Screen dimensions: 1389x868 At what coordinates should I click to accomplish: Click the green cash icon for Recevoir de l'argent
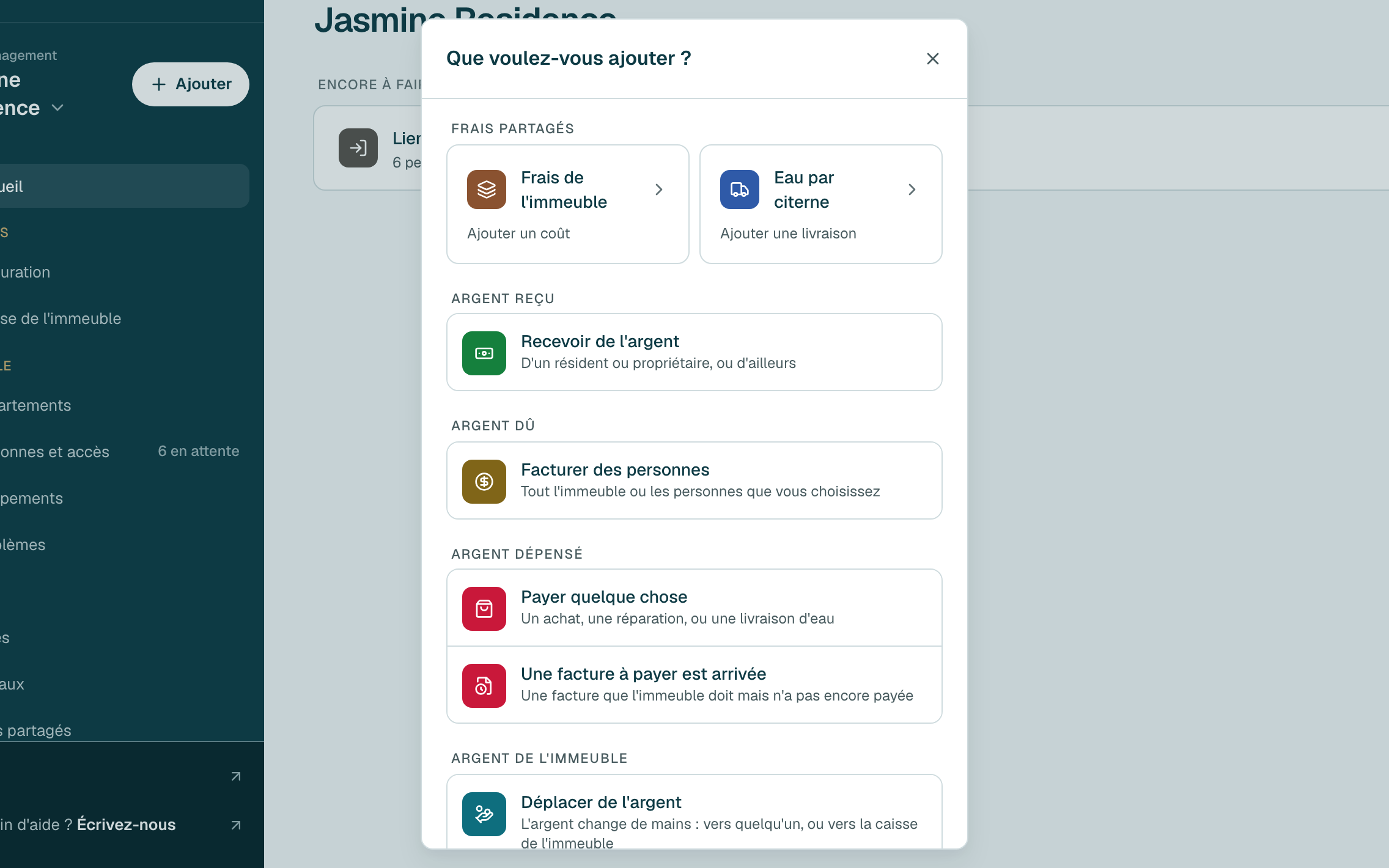click(x=484, y=353)
